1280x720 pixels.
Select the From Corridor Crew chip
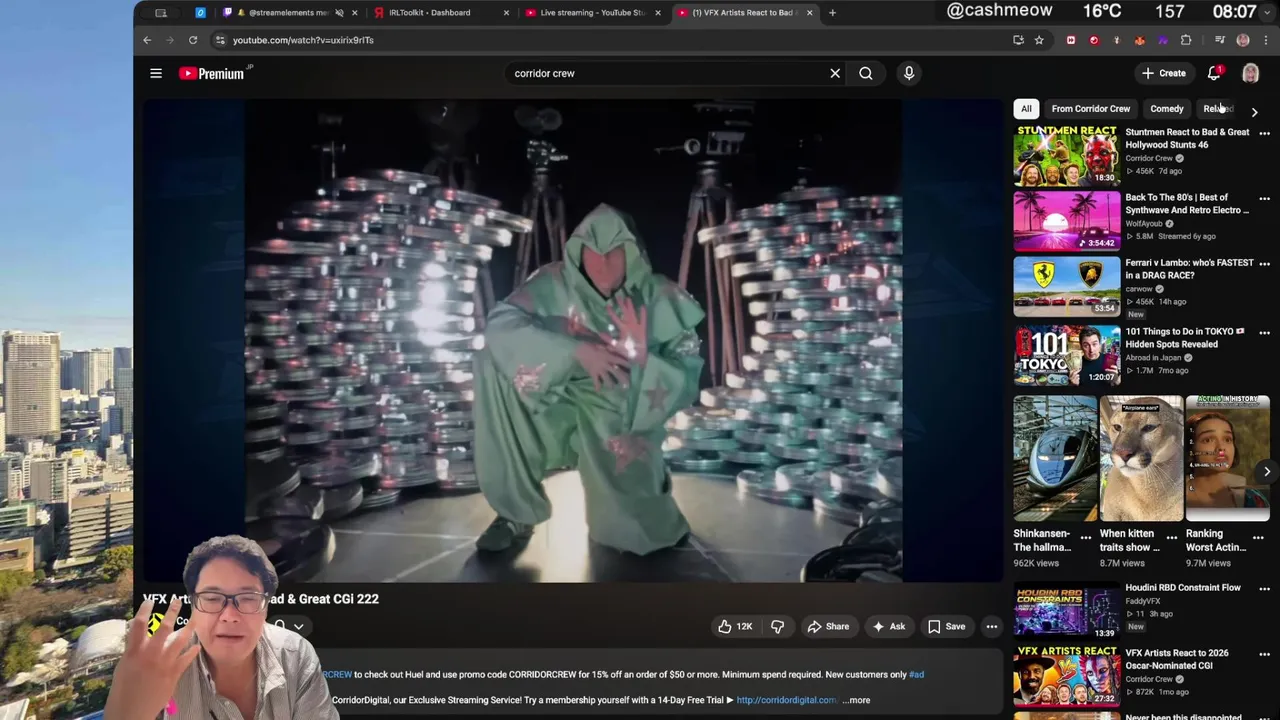(1090, 109)
